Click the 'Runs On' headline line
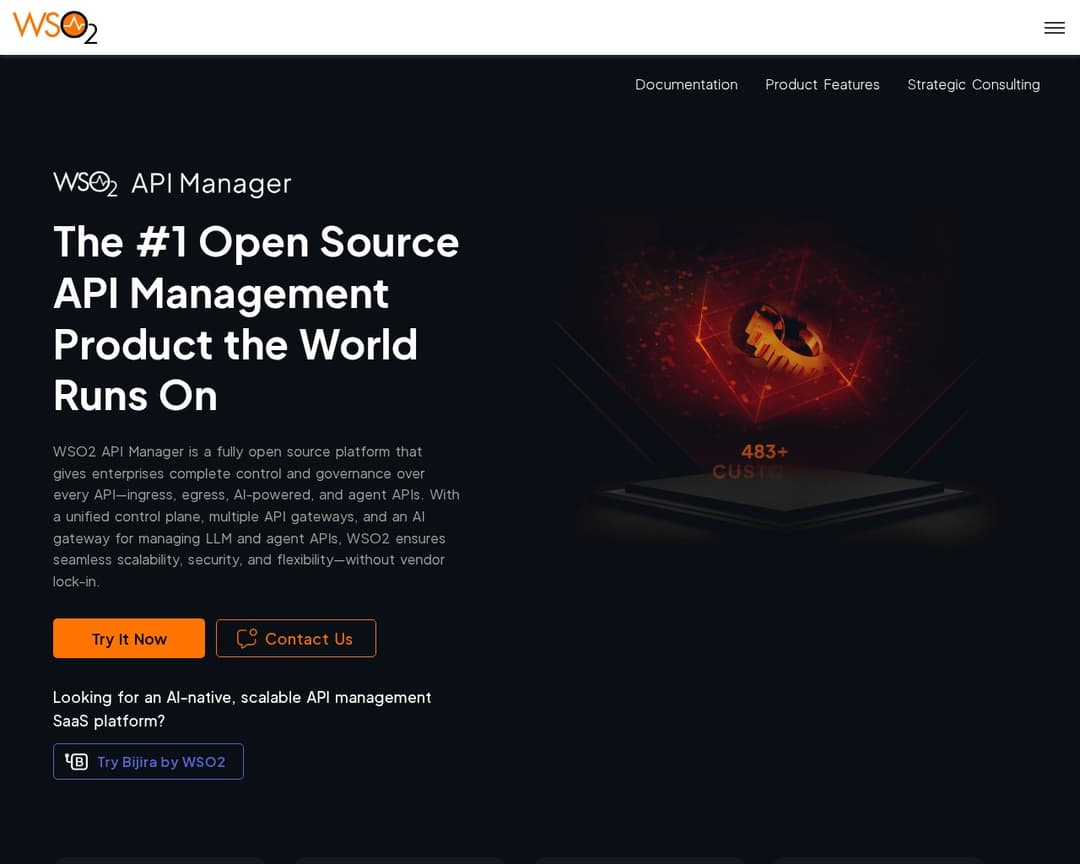Screen dimensions: 1080x864 click(135, 395)
